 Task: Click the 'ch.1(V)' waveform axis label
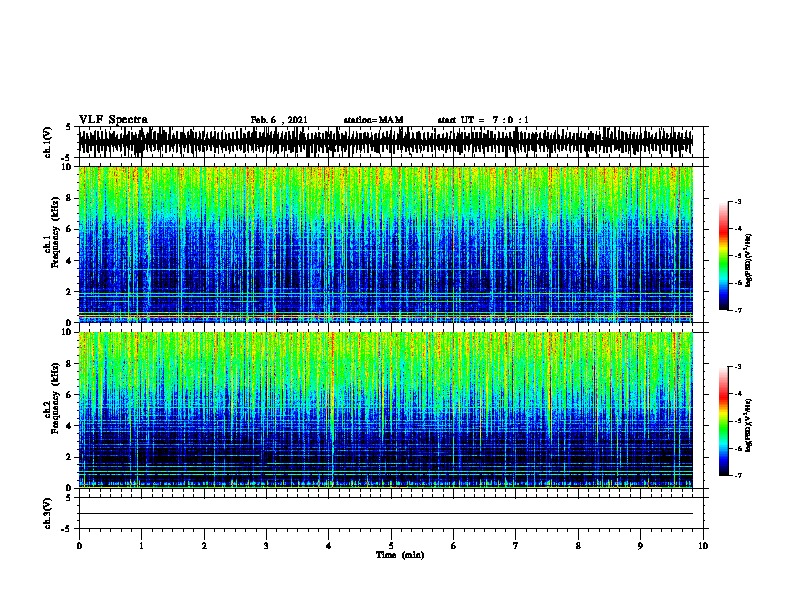47,142
